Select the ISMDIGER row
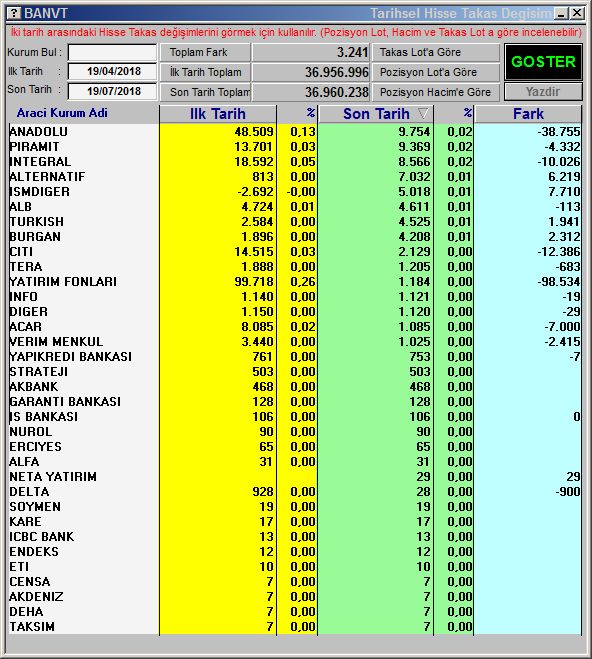The height and width of the screenshot is (659, 592). pos(295,192)
